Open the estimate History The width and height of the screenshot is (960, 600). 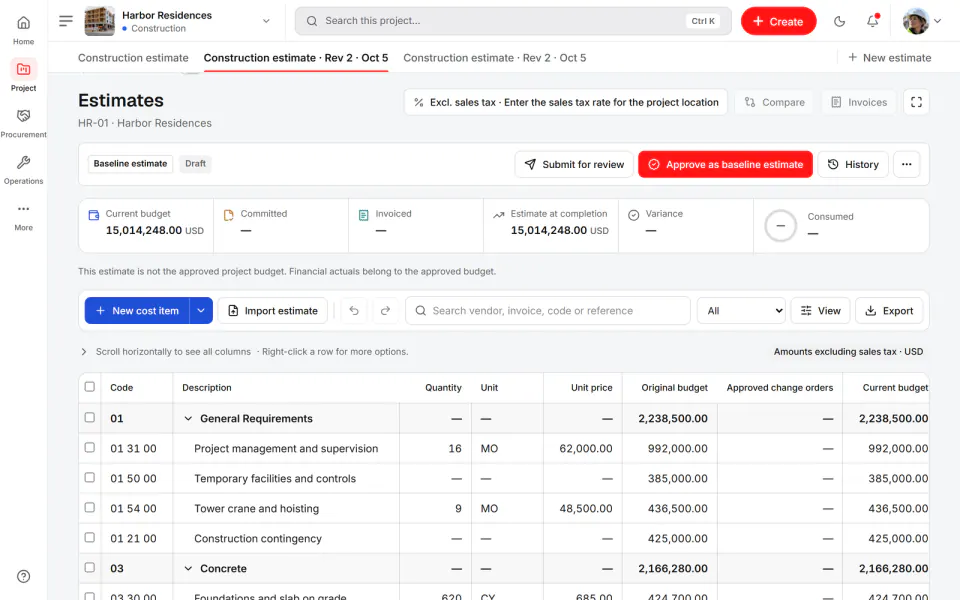coord(853,164)
